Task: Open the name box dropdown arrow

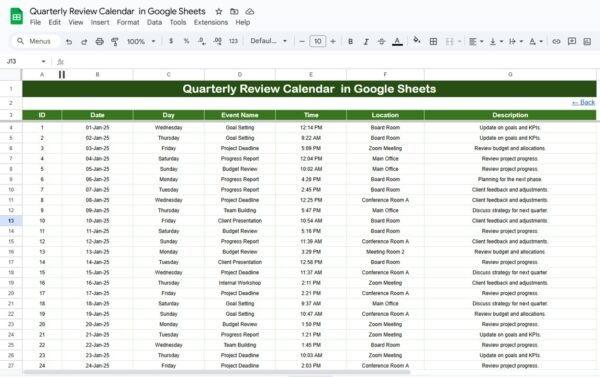Action: 43,61
